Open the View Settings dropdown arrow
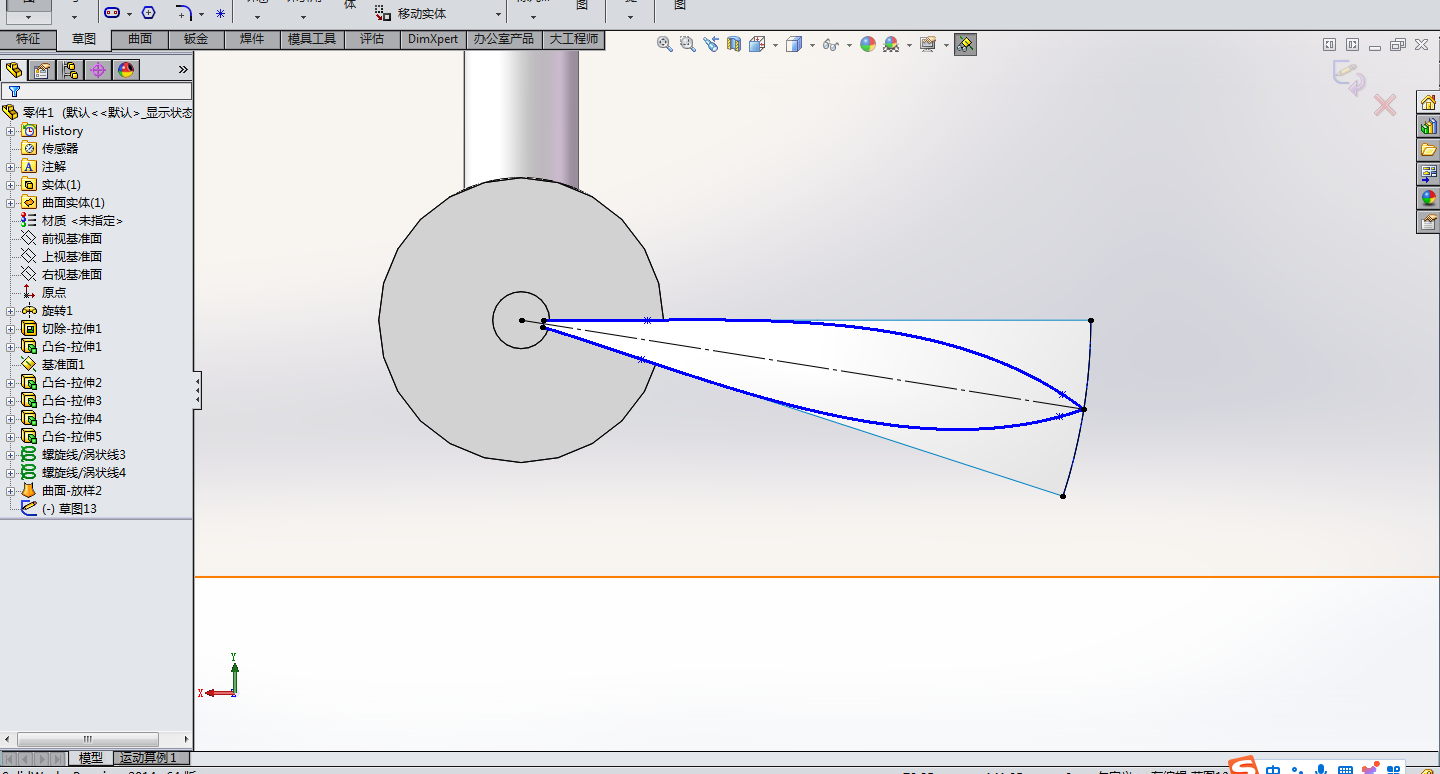Image resolution: width=1440 pixels, height=774 pixels. 944,45
